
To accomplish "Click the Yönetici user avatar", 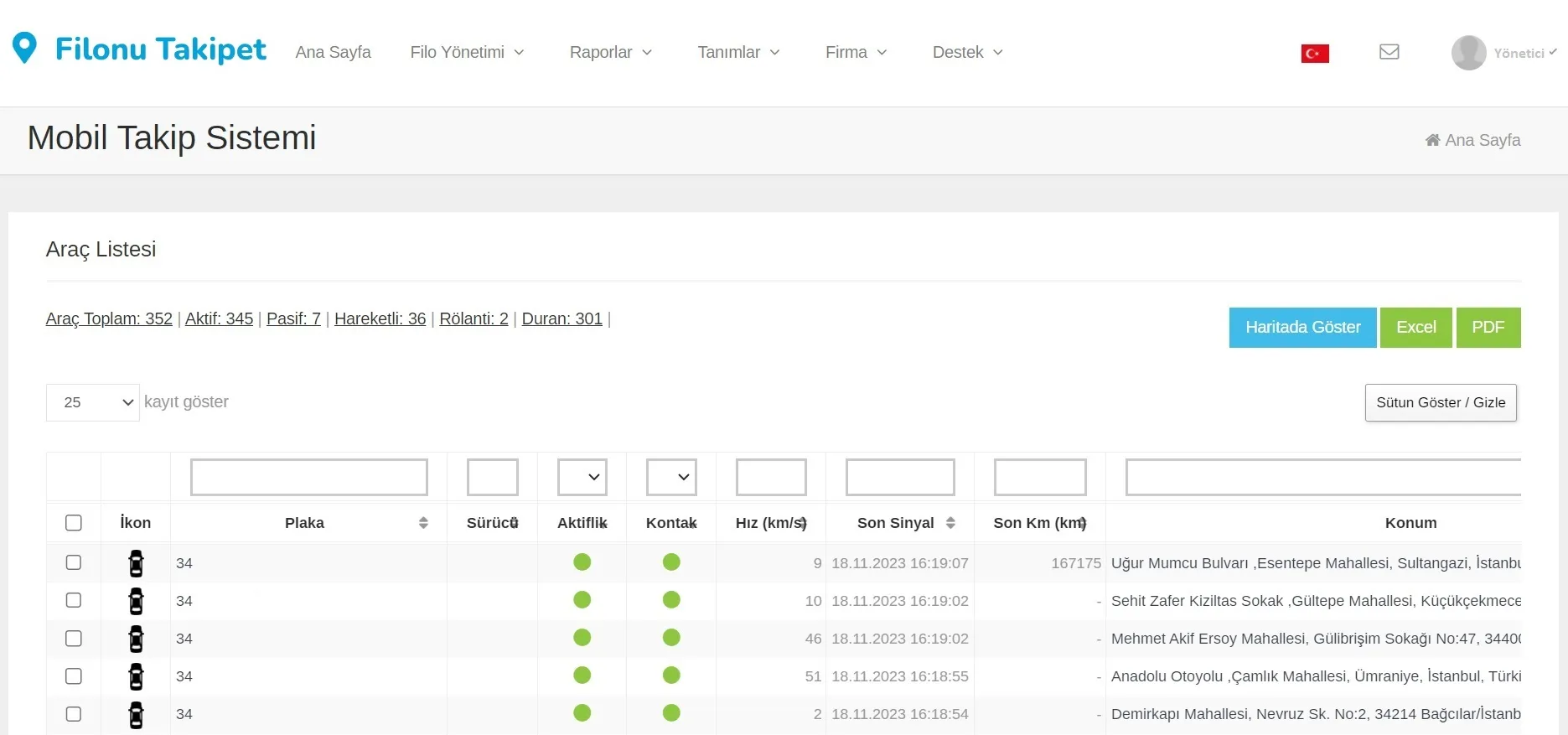I will [x=1468, y=53].
